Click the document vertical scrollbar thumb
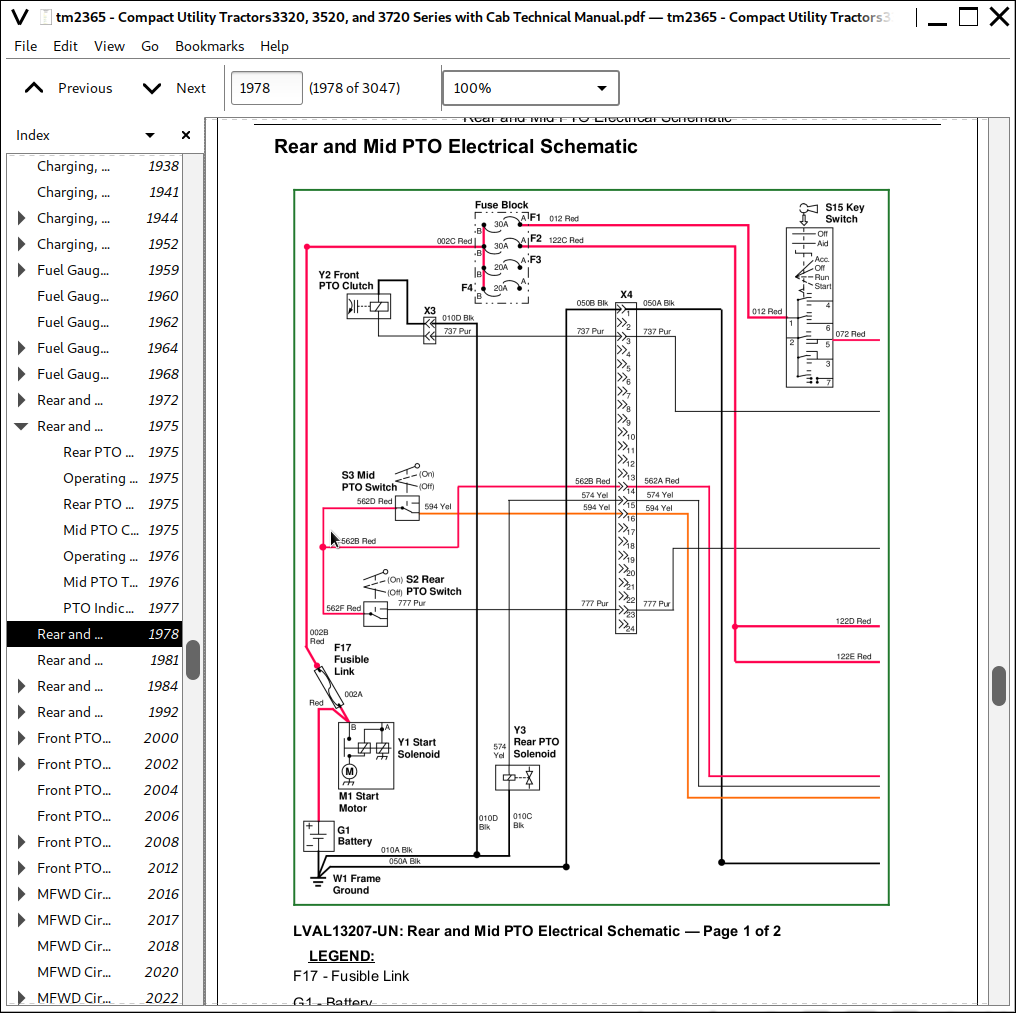The height and width of the screenshot is (1013, 1016). [999, 686]
